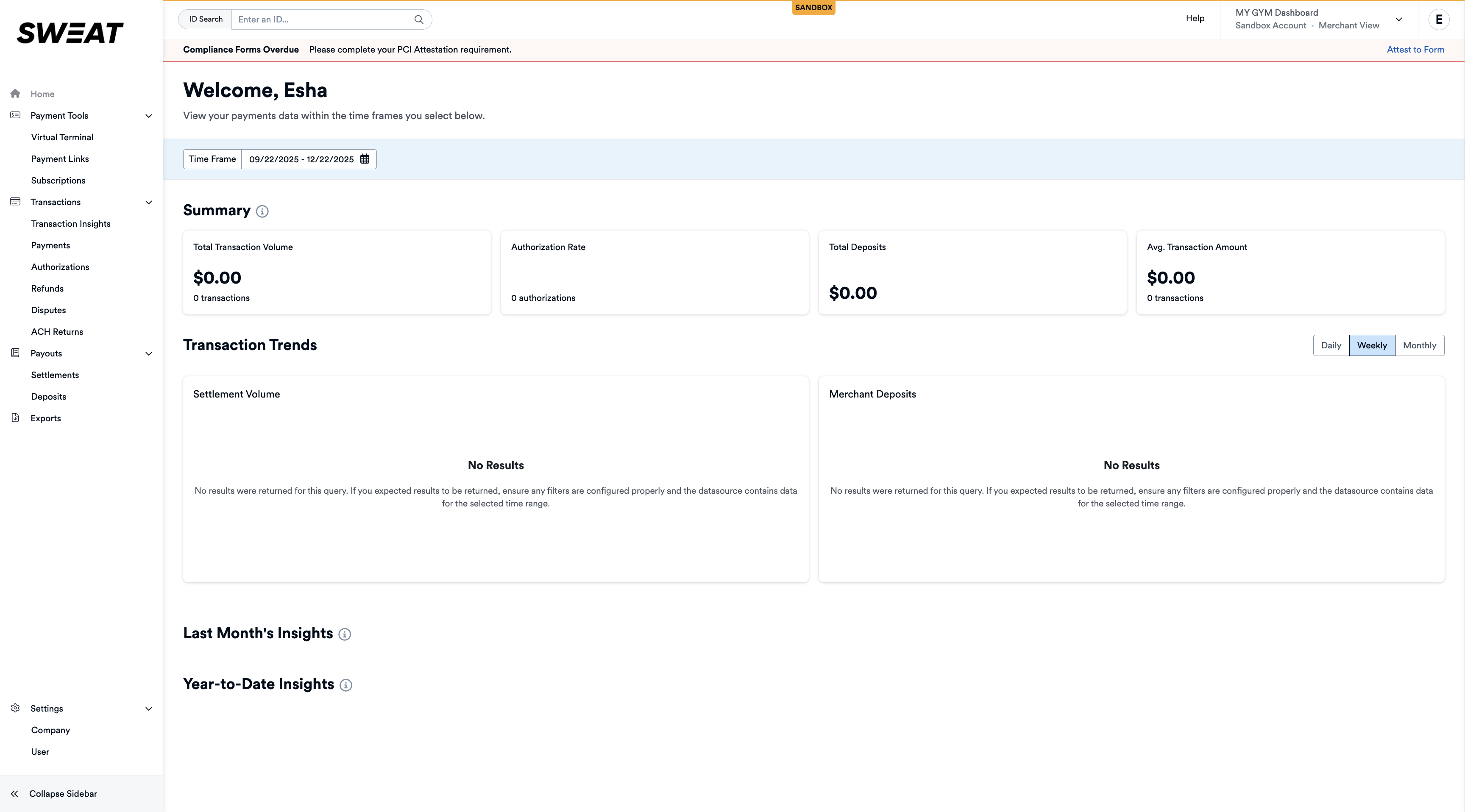The height and width of the screenshot is (812, 1465).
Task: Open Transaction Insights in sidebar
Action: (x=70, y=224)
